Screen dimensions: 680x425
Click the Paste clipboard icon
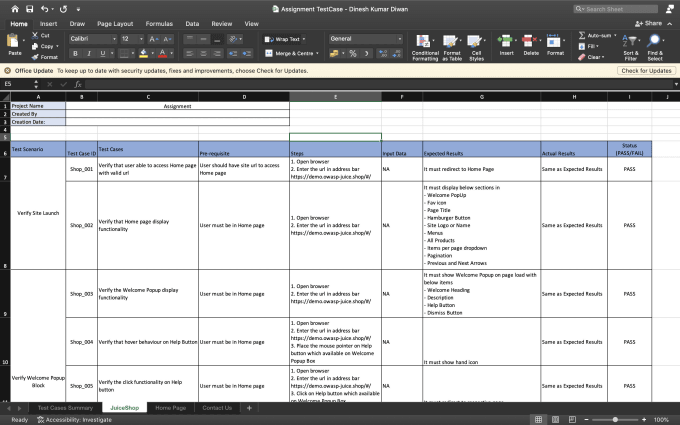tap(13, 40)
